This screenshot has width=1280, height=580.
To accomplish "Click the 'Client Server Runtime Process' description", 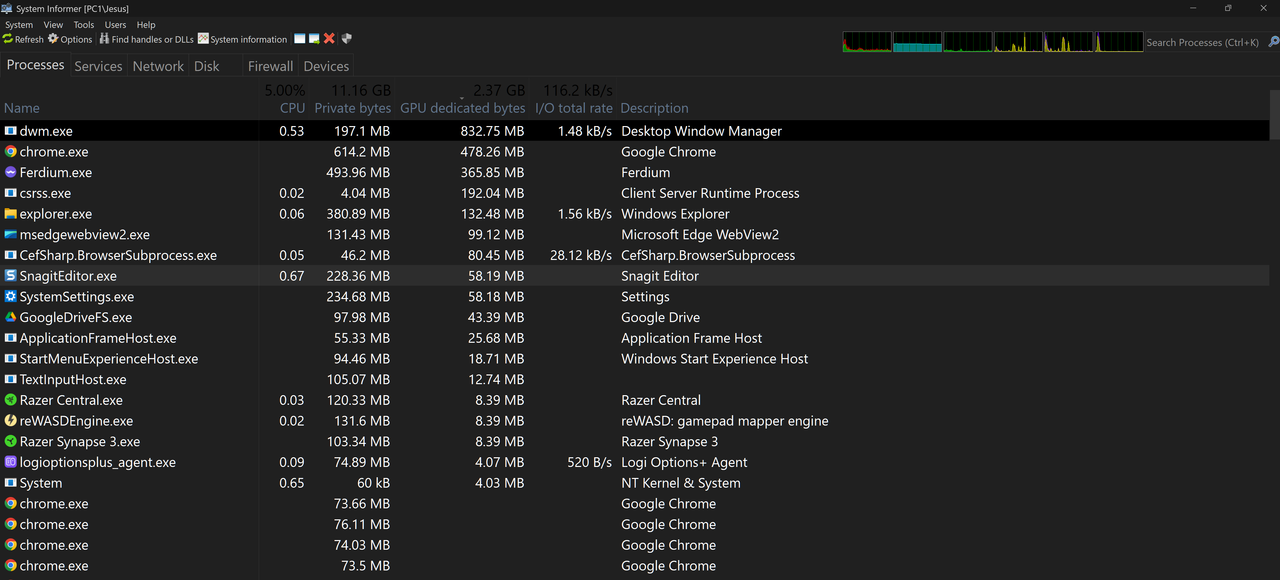I will point(710,193).
